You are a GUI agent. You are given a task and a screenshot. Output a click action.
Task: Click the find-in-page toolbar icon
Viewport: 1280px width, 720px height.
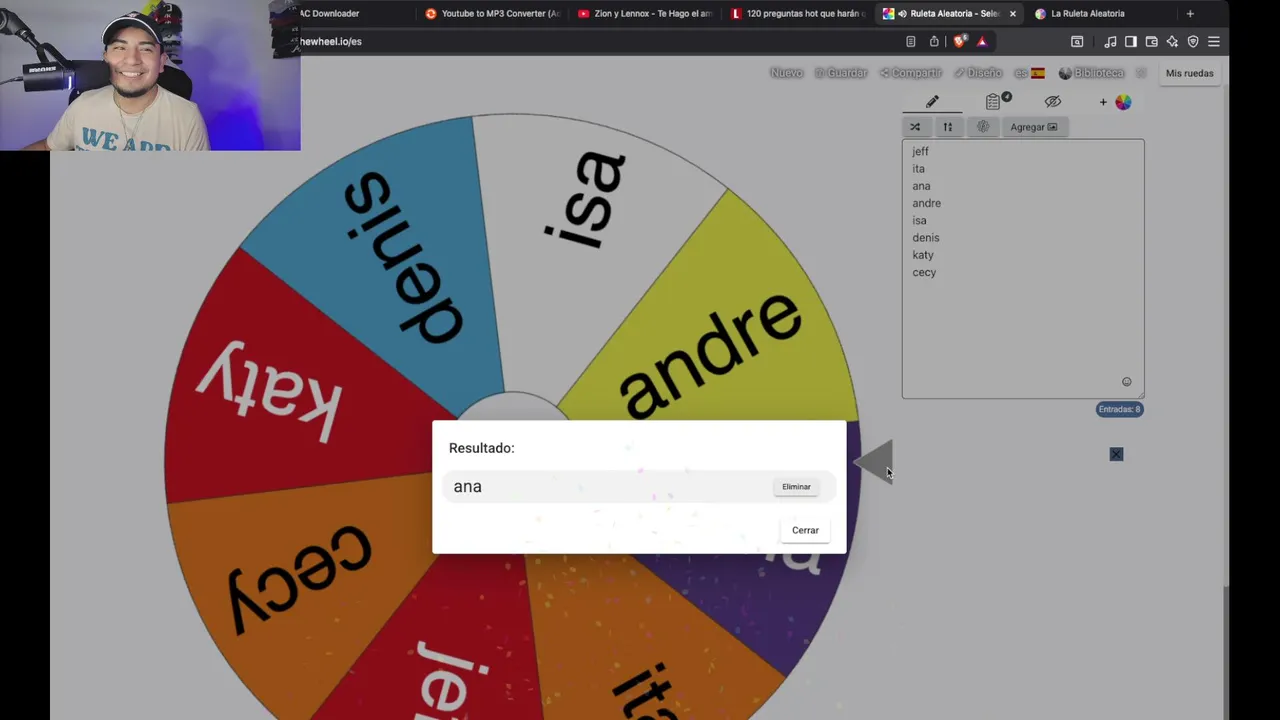(1077, 42)
